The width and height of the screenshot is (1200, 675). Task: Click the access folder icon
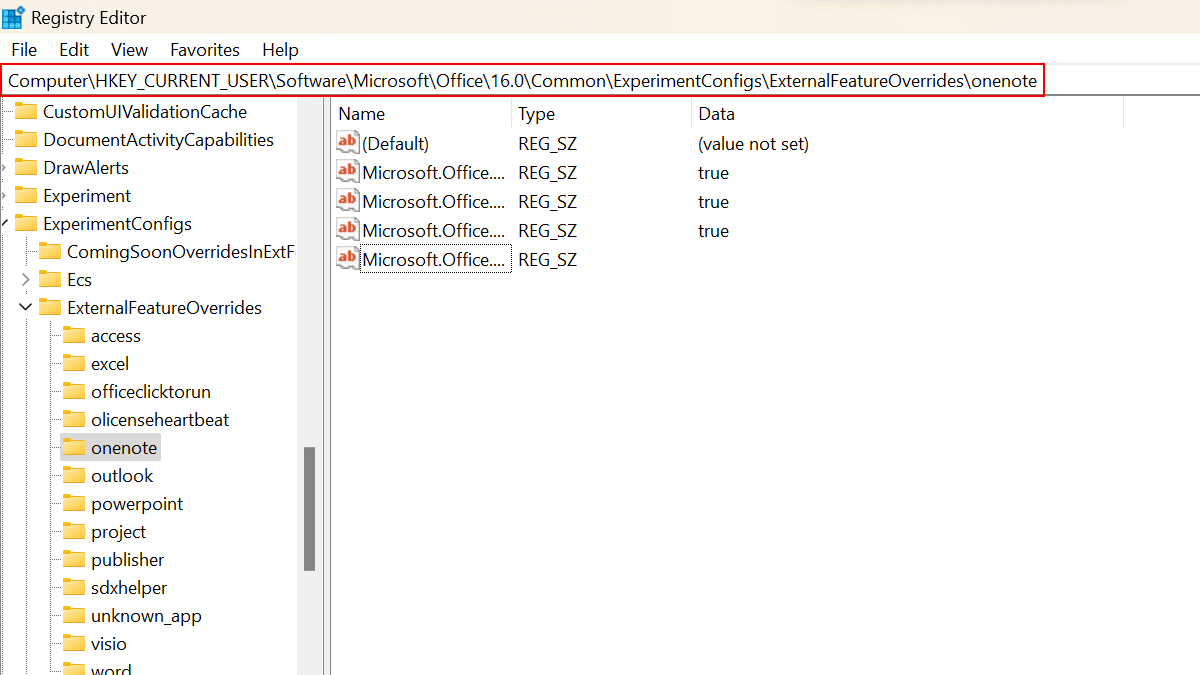click(x=74, y=336)
